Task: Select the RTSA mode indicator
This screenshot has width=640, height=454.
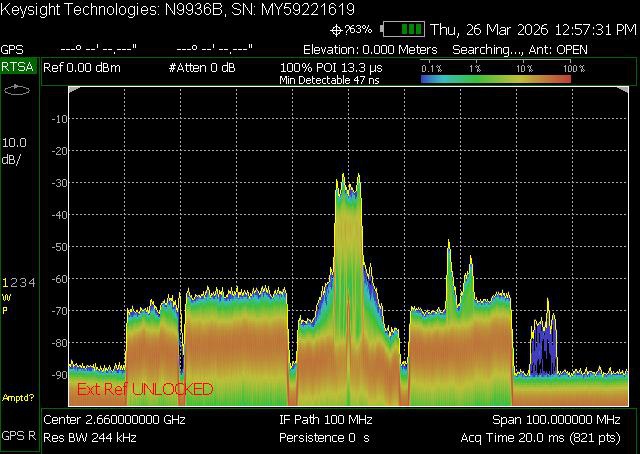Action: pyautogui.click(x=17, y=66)
